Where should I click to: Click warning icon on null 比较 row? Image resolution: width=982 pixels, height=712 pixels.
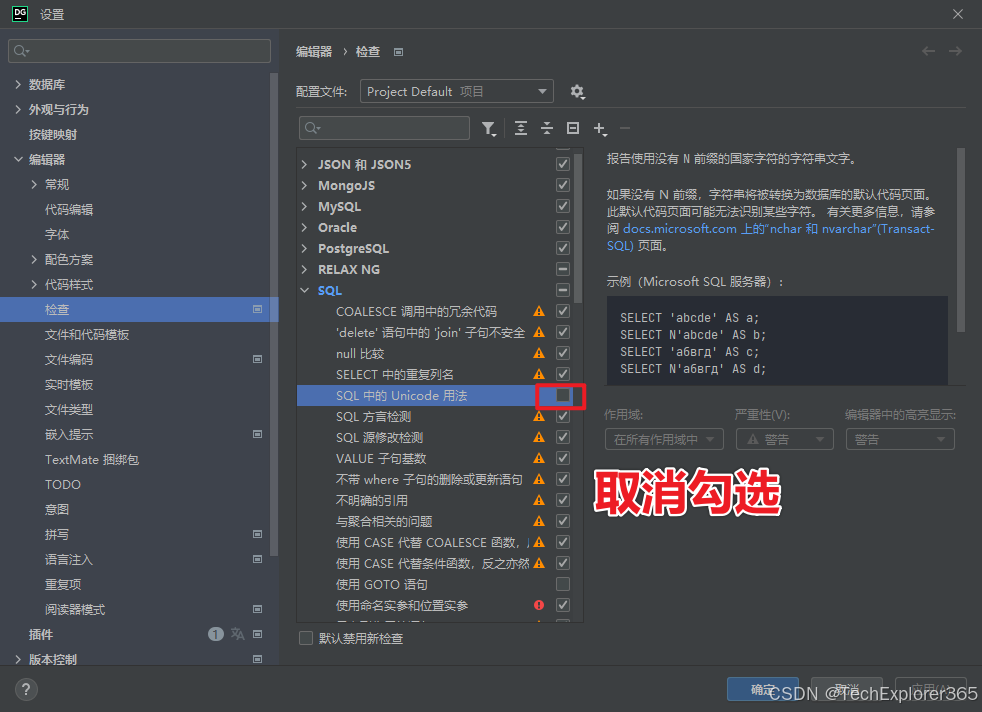[539, 353]
